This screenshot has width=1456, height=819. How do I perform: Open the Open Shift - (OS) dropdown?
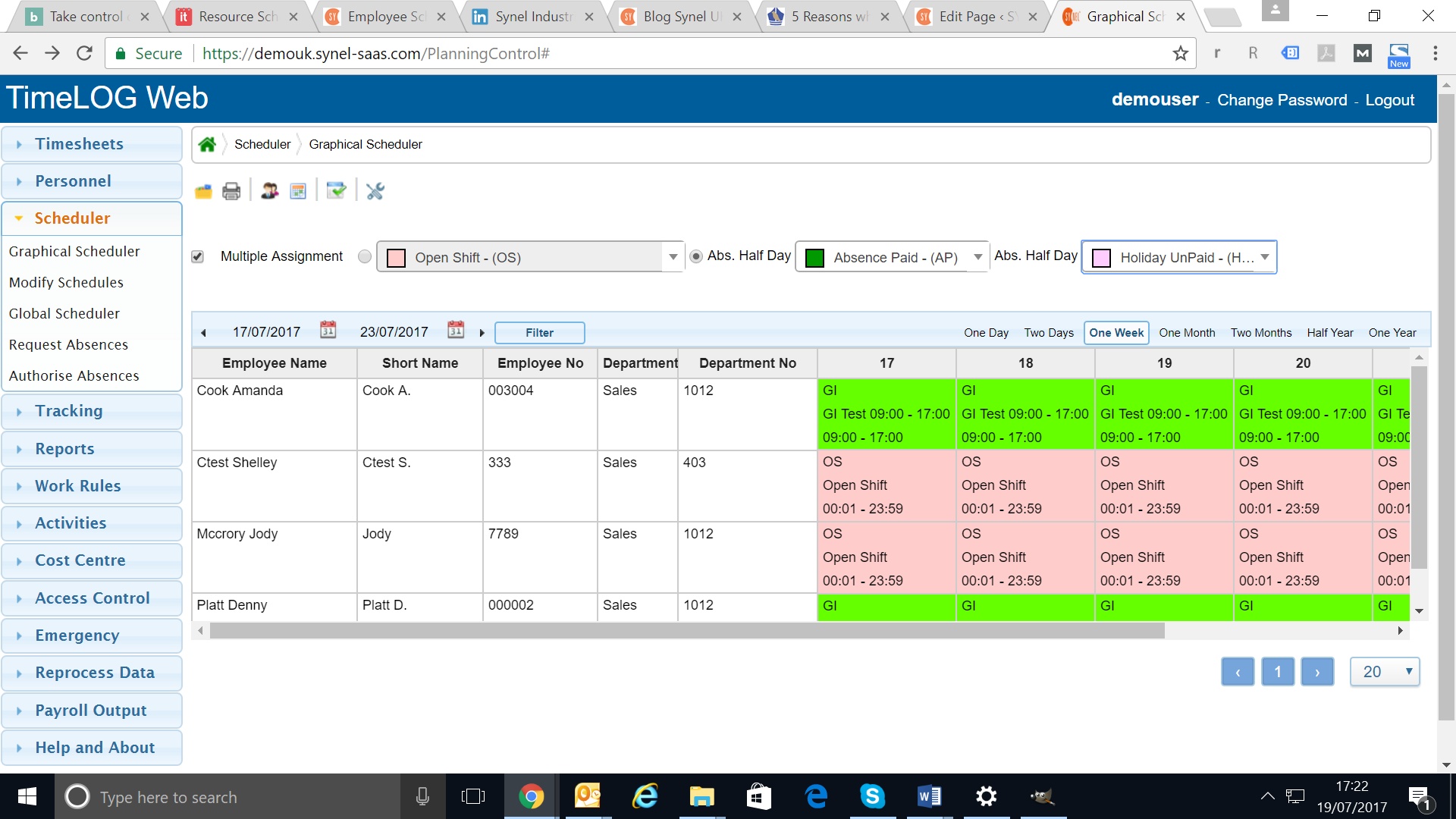click(x=672, y=257)
